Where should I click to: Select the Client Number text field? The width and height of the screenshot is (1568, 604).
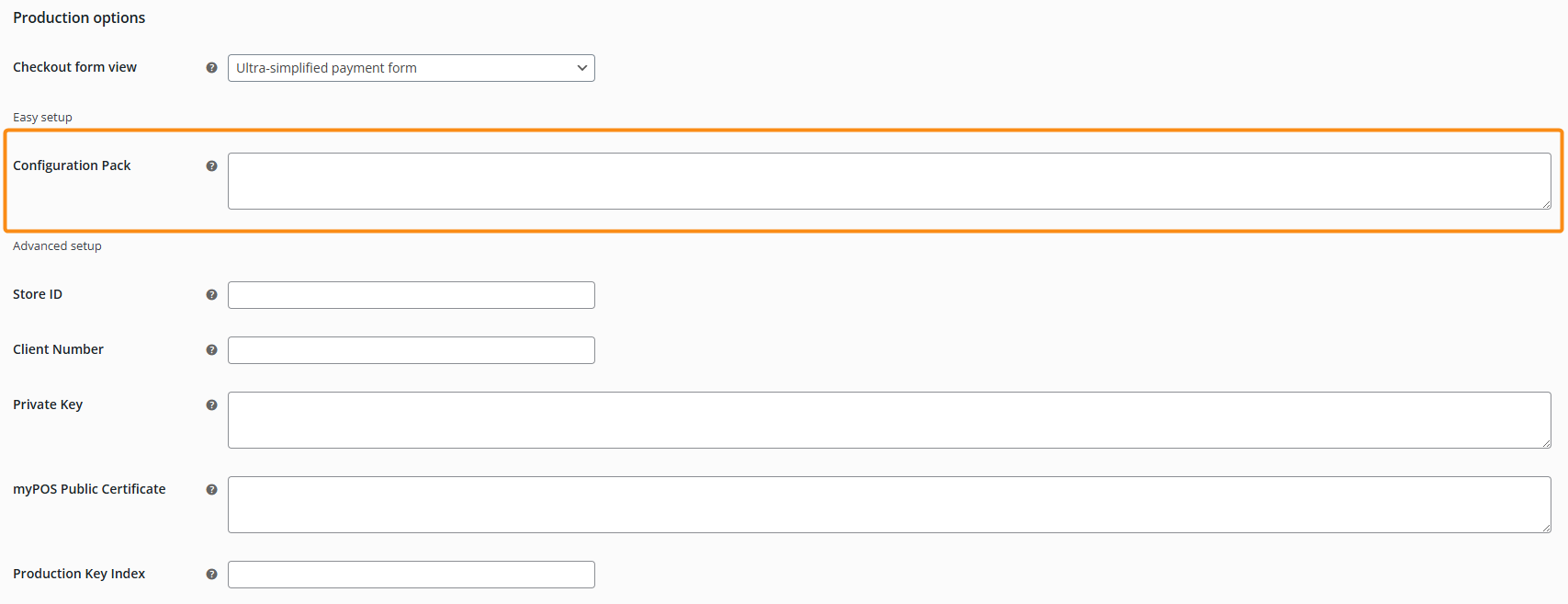[411, 350]
